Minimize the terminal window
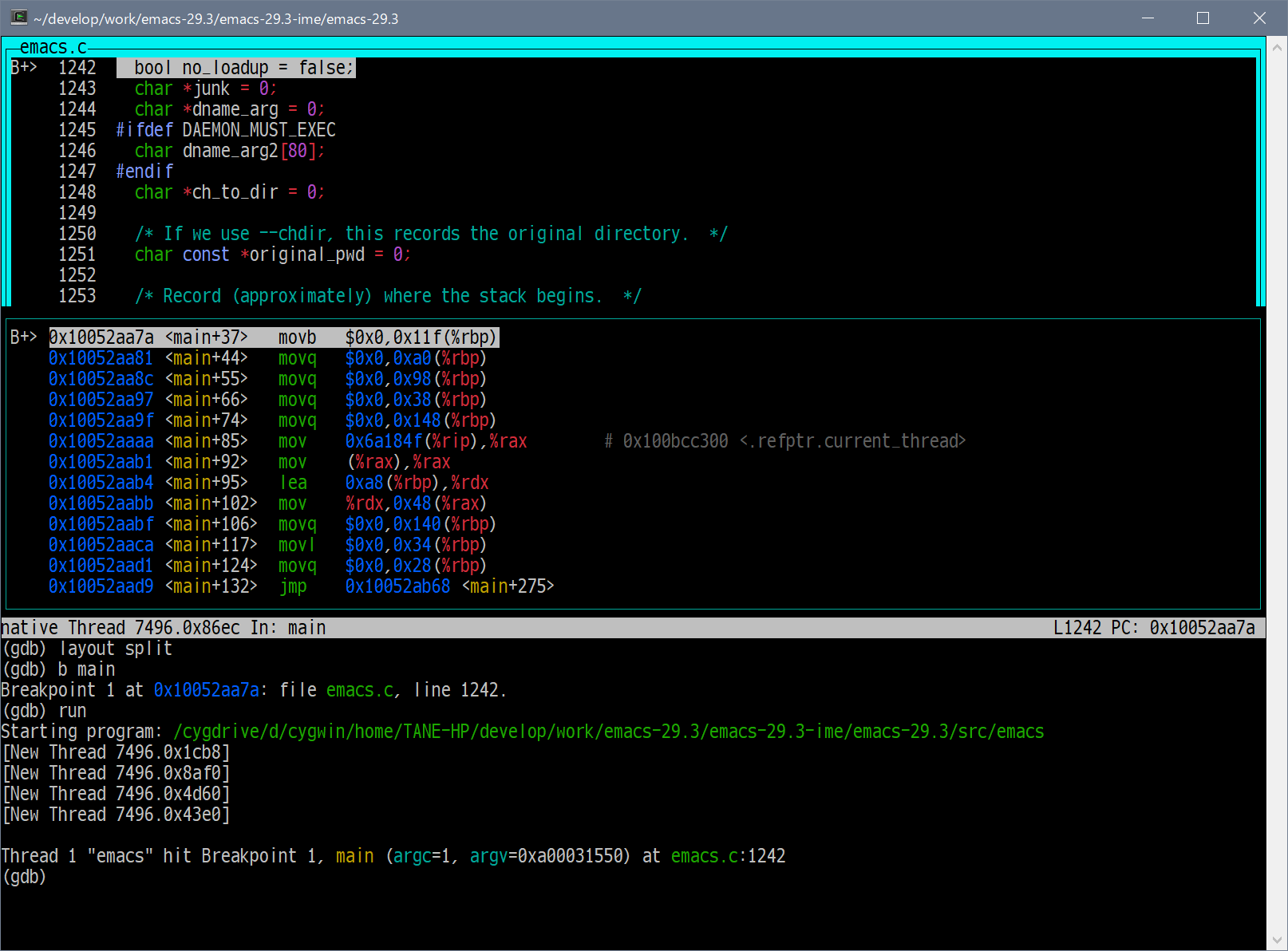 tap(1148, 18)
